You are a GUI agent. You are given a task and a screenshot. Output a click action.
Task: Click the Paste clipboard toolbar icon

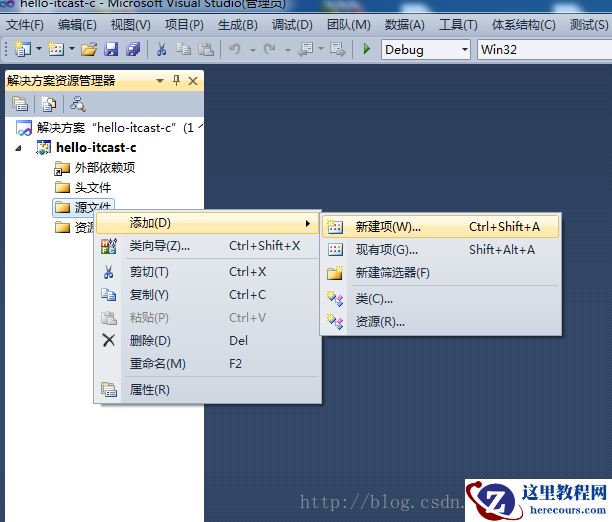tap(206, 50)
